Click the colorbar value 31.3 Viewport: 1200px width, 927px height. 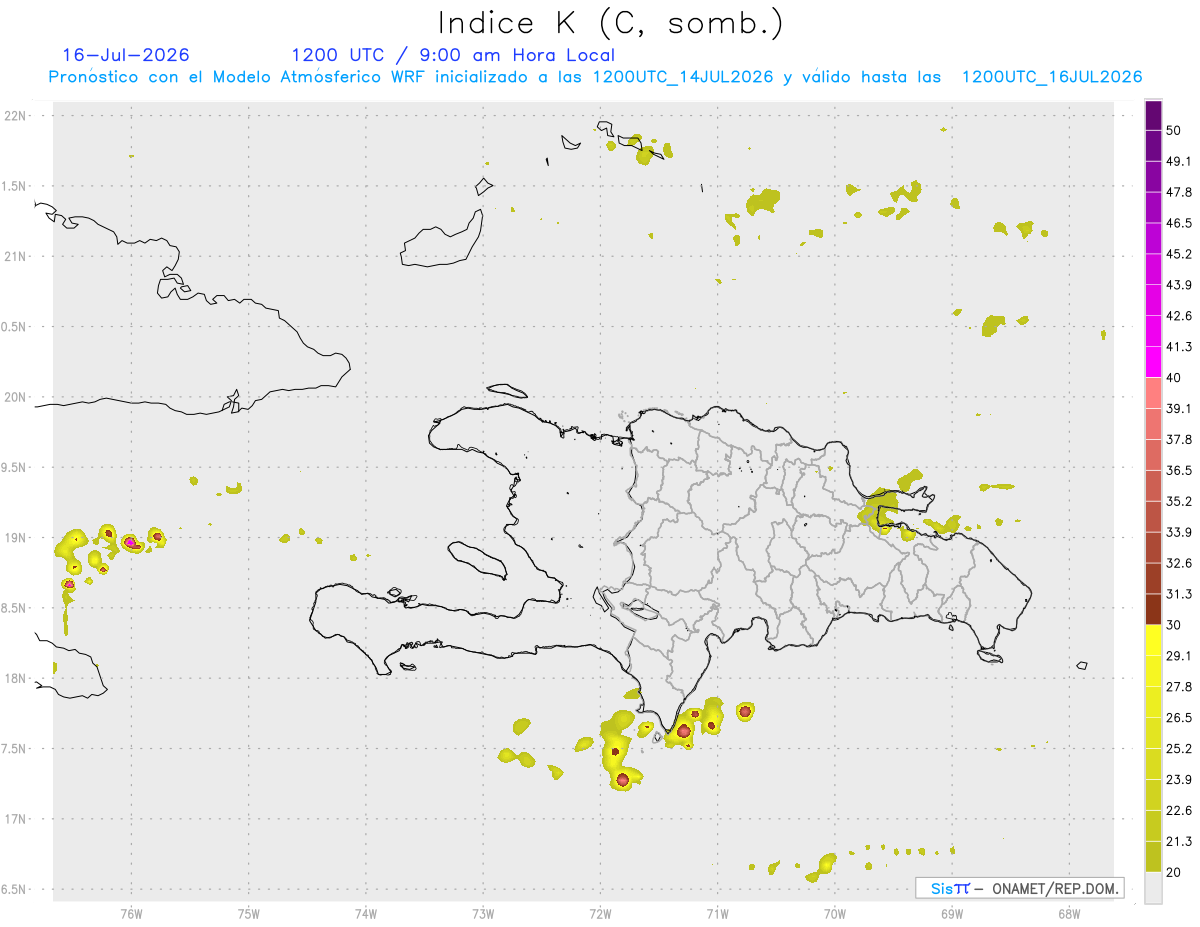1179,594
